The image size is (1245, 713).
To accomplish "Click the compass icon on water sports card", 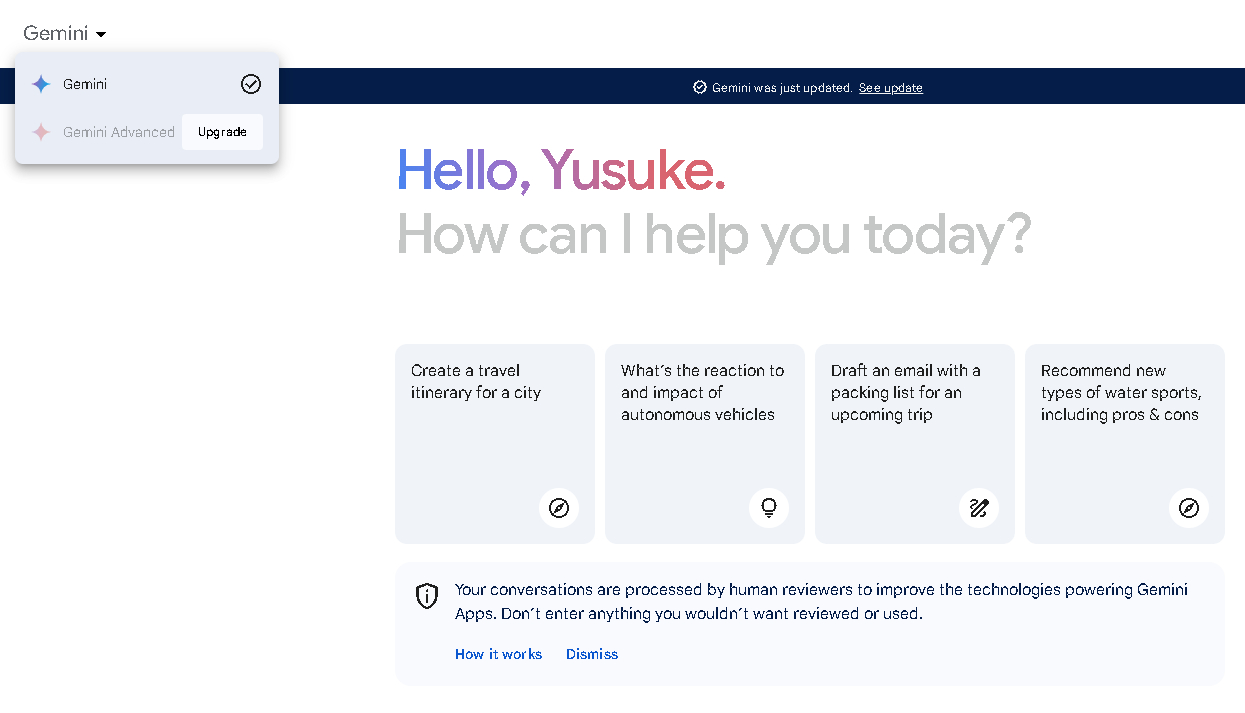I will pyautogui.click(x=1189, y=508).
